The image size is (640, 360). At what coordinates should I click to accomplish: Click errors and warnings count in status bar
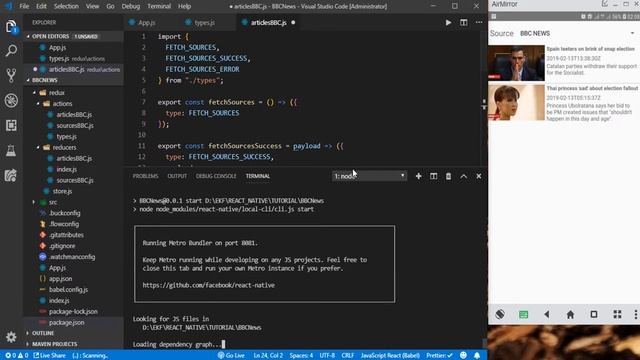pos(17,356)
